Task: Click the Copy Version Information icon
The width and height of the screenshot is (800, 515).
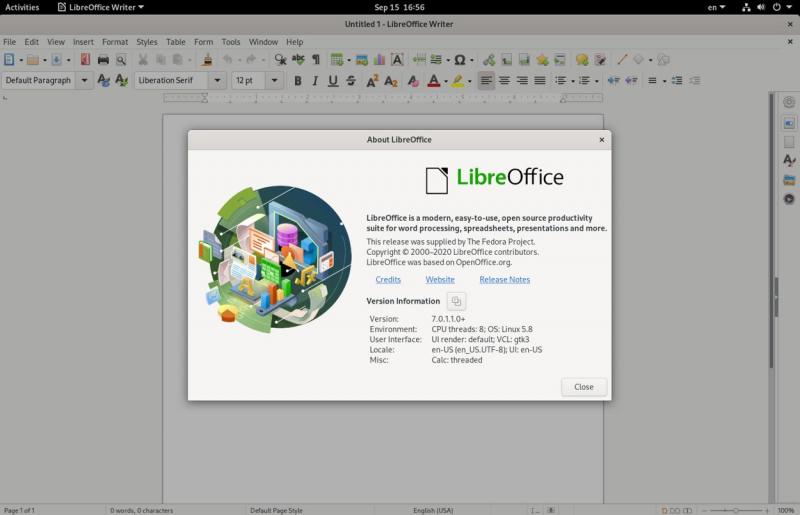Action: pos(456,301)
